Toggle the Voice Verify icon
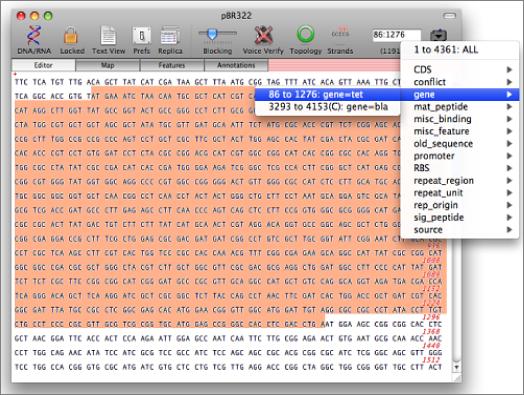524x395 pixels. [x=263, y=35]
